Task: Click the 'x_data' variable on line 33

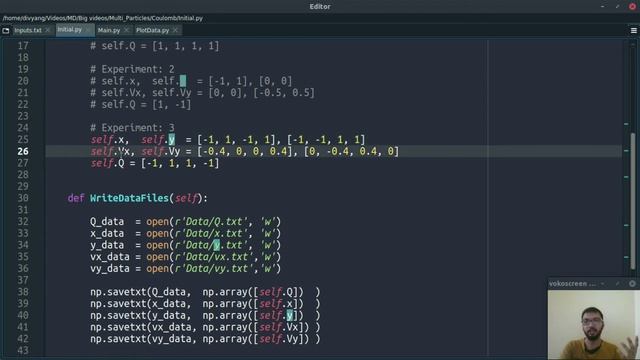Action: 107,233
